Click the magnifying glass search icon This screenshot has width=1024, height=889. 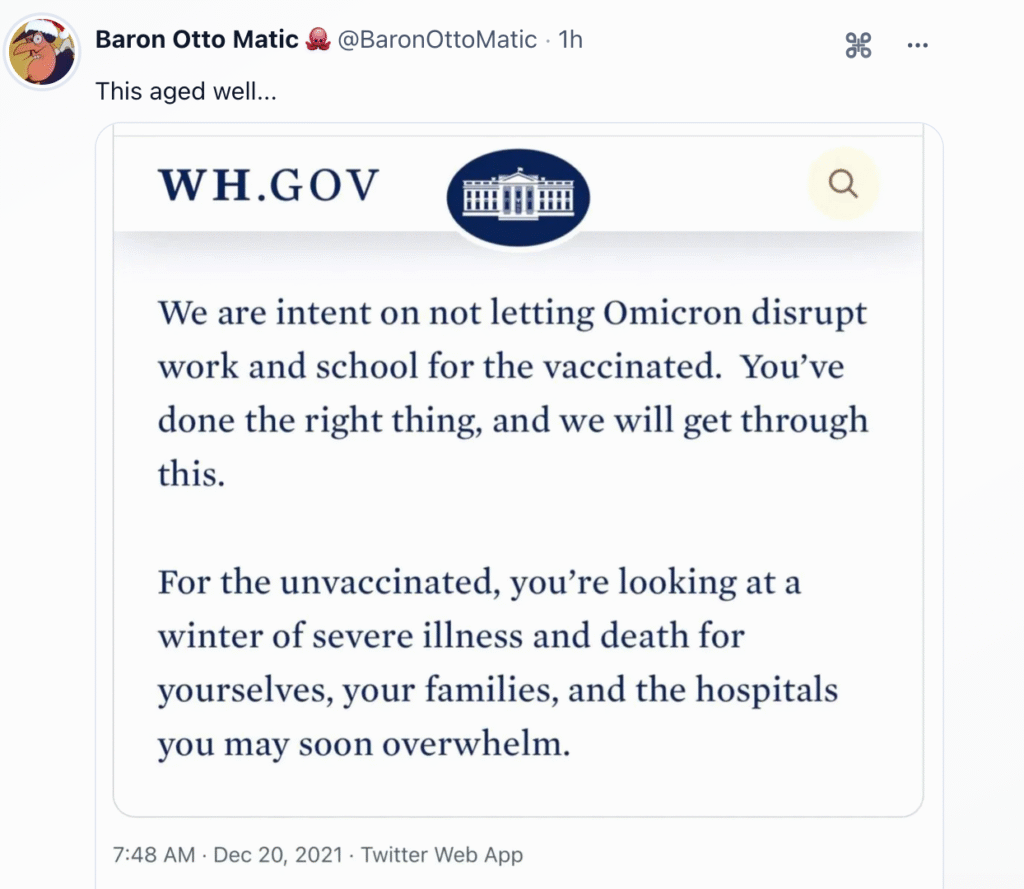click(x=843, y=184)
